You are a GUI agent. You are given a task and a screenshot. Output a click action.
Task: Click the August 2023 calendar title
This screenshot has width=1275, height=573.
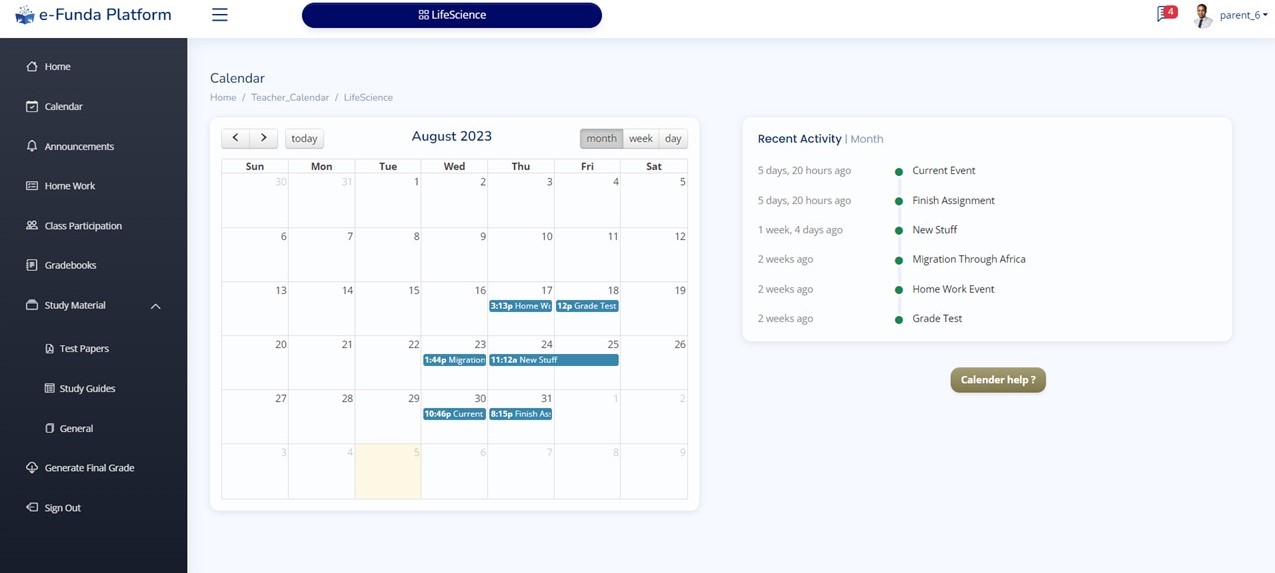452,136
